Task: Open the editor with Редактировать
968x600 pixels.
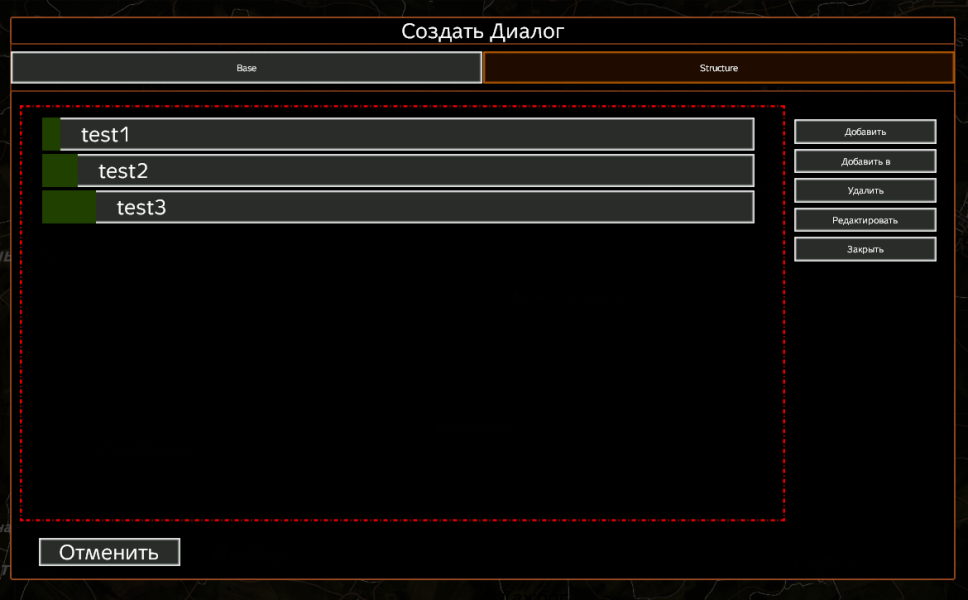Action: [865, 220]
